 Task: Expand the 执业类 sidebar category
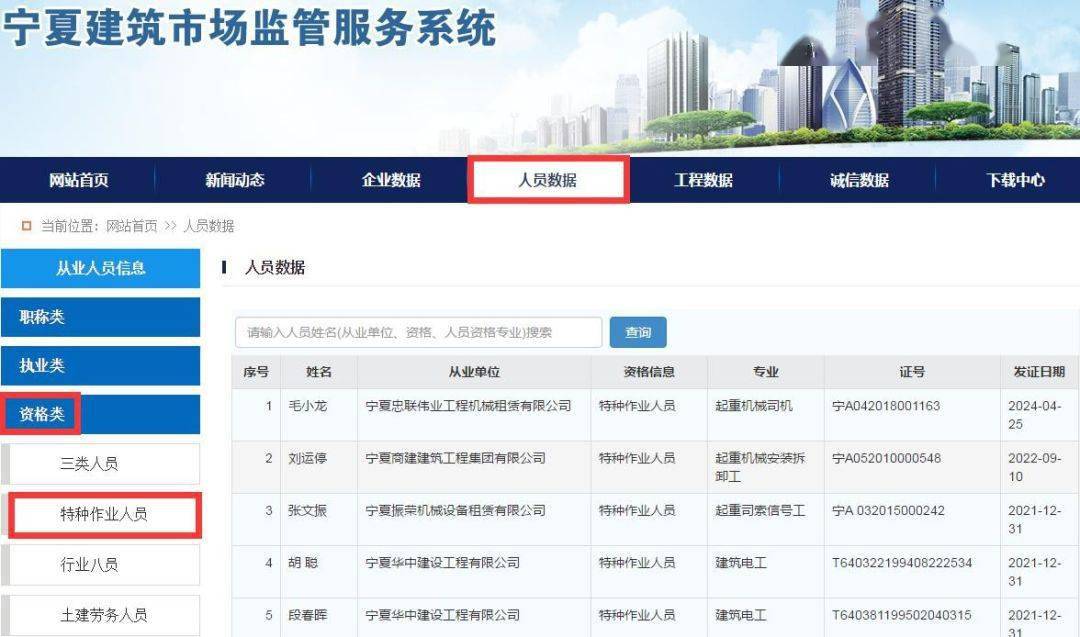pyautogui.click(x=100, y=366)
